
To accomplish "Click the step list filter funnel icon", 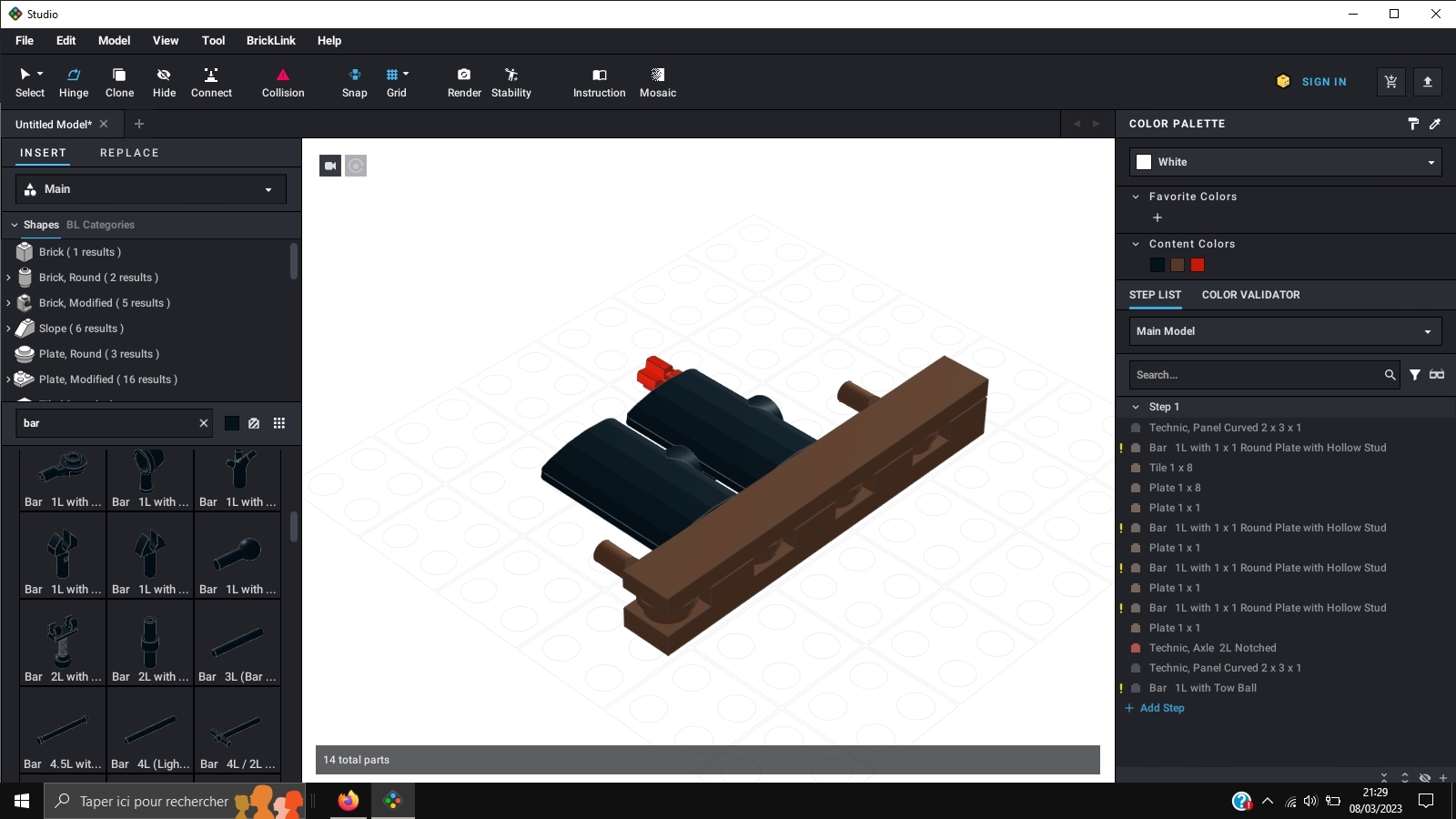I will [x=1415, y=375].
